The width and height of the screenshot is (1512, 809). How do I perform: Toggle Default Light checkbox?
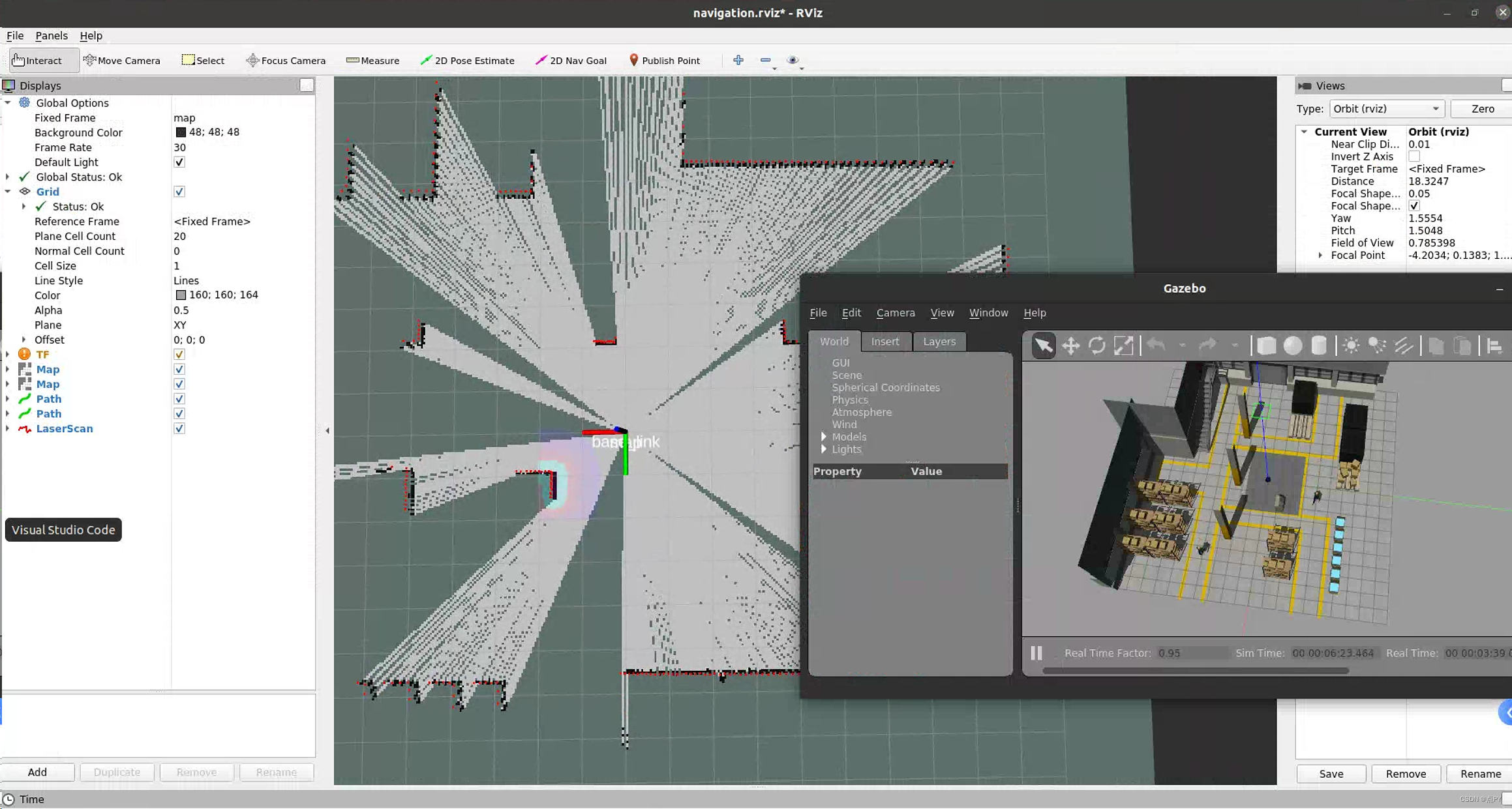coord(178,162)
